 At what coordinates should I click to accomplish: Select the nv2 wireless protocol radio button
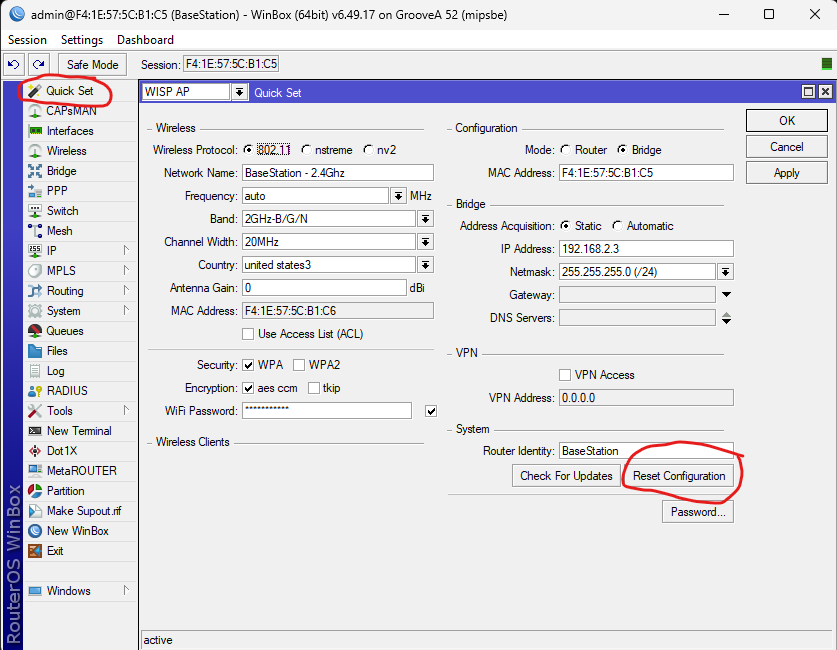[369, 150]
